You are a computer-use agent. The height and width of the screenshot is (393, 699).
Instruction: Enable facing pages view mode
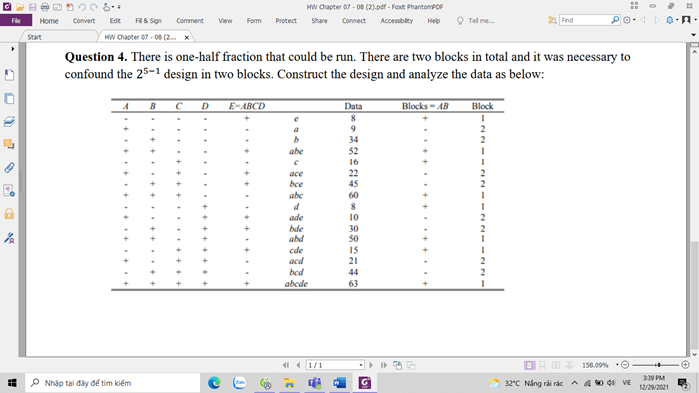tap(556, 365)
